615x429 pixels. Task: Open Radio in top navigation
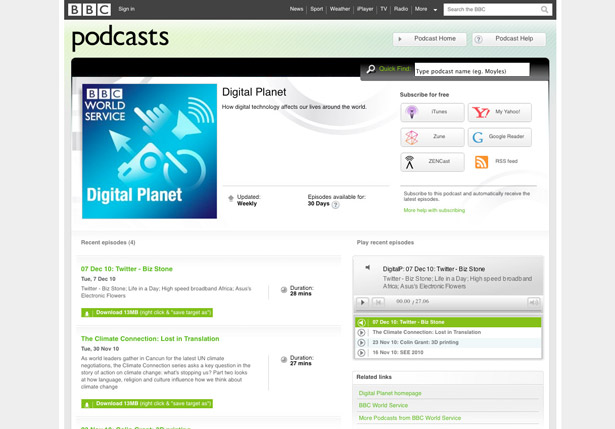pyautogui.click(x=401, y=9)
